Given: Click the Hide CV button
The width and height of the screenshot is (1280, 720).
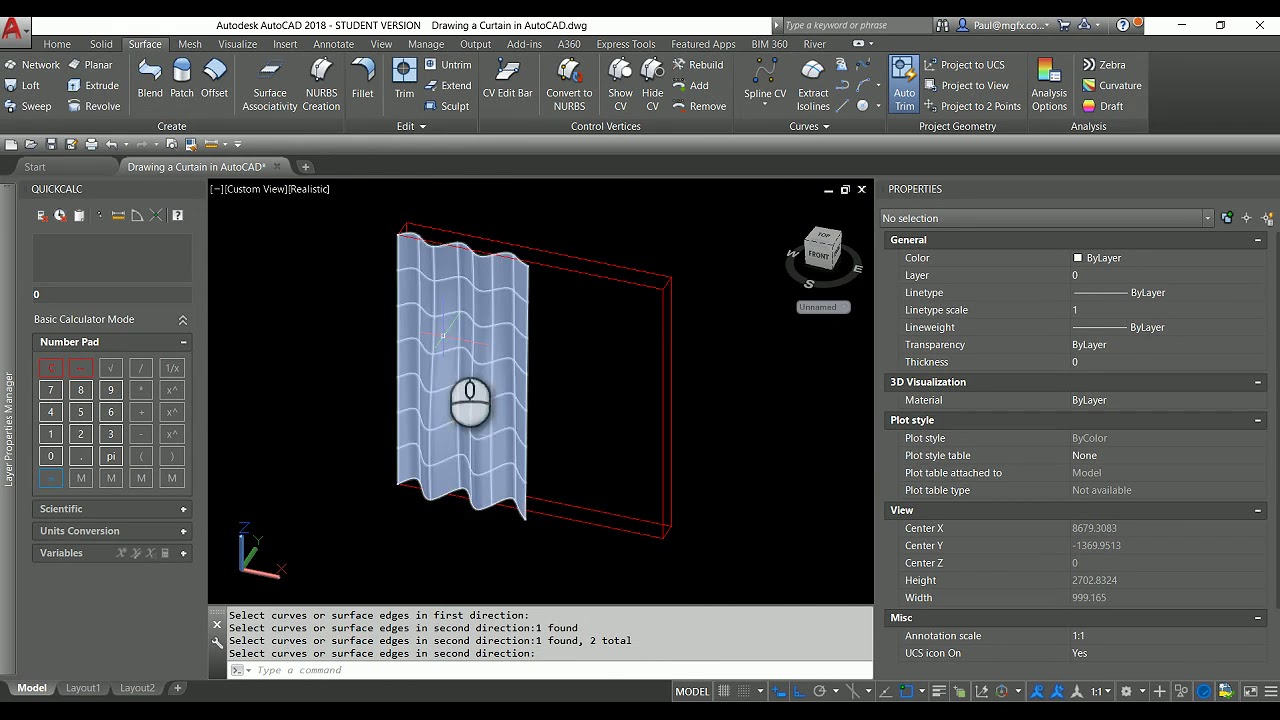Looking at the screenshot, I should pyautogui.click(x=652, y=84).
